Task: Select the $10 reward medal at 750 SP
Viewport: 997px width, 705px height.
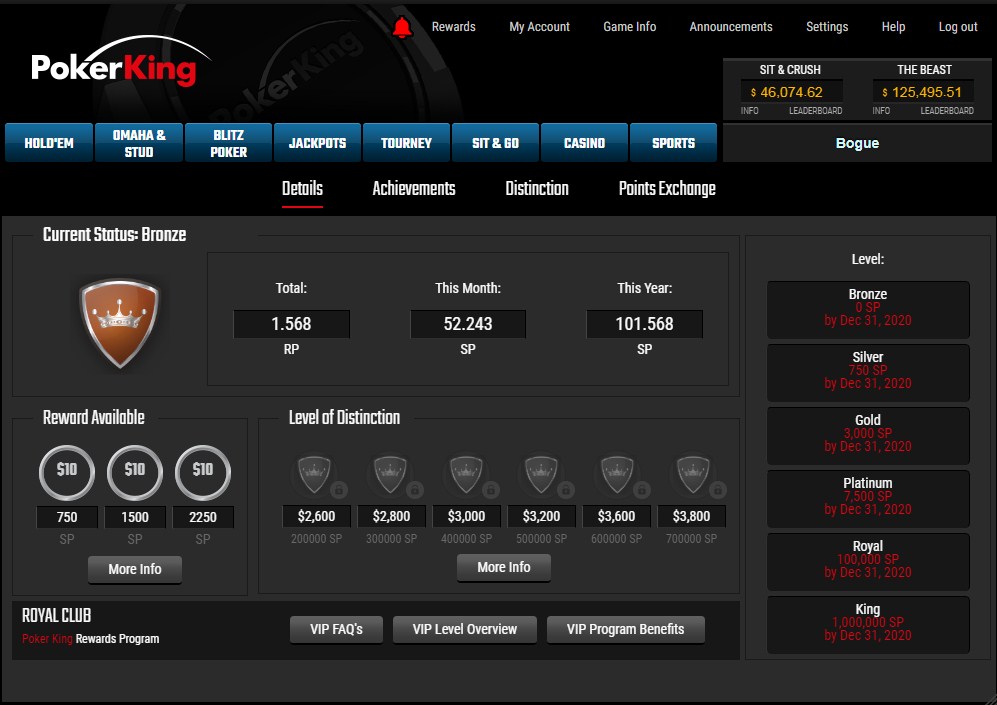Action: point(66,473)
